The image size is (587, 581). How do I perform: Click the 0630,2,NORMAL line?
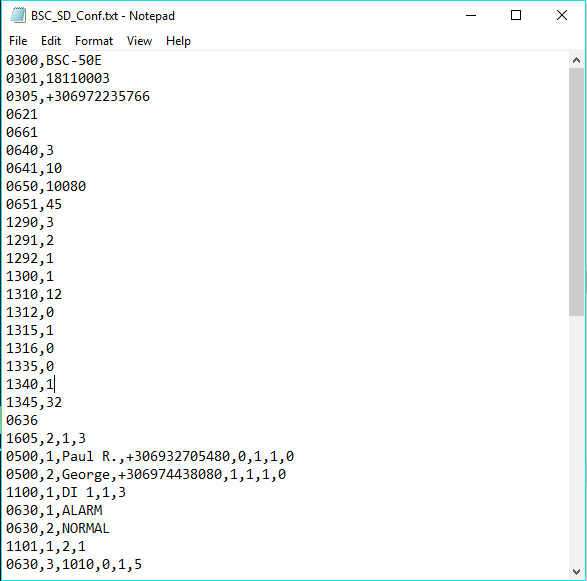click(58, 528)
